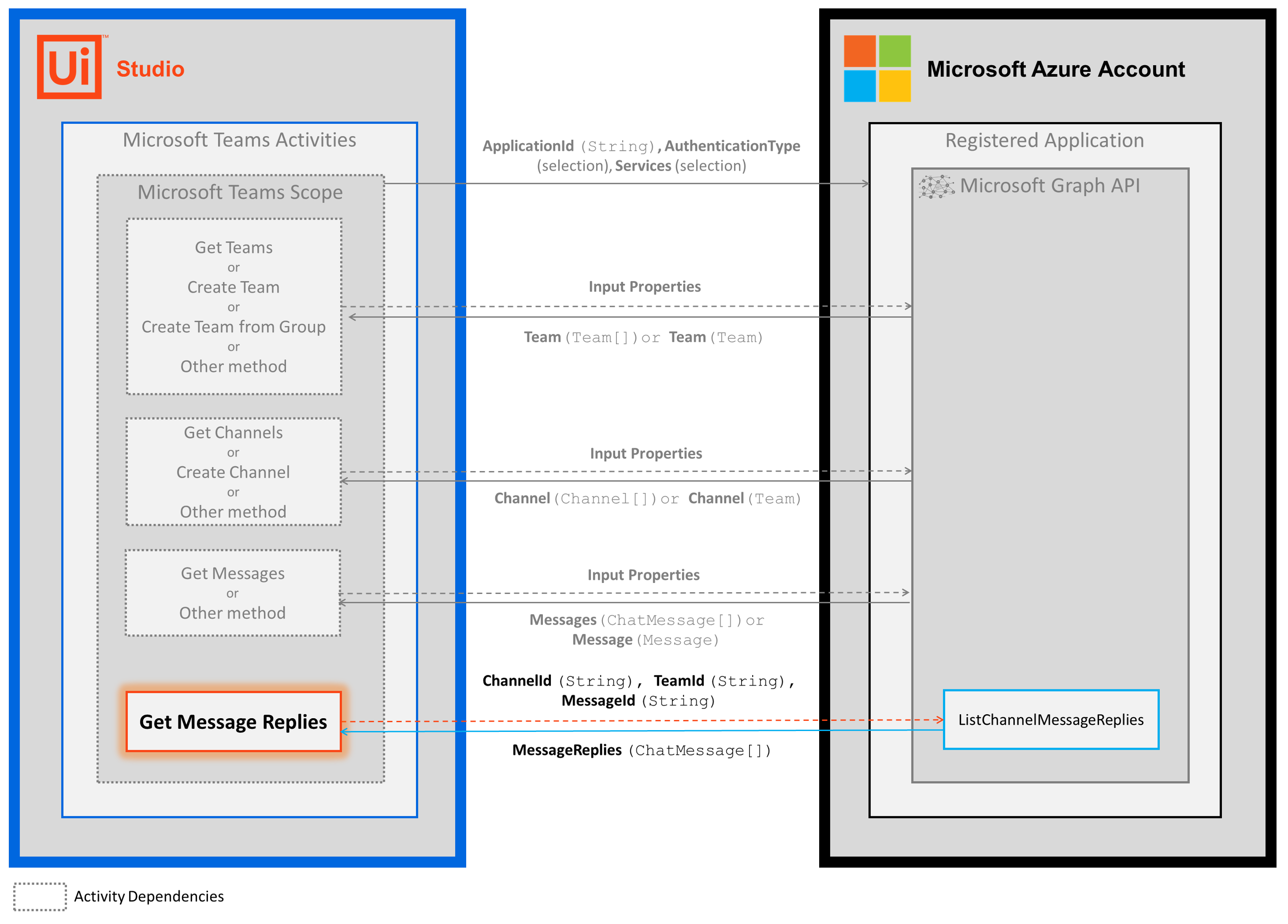Click the dotted legend box beside Activity Dependencies
Screen dimensions: 1288x924
click(x=40, y=896)
